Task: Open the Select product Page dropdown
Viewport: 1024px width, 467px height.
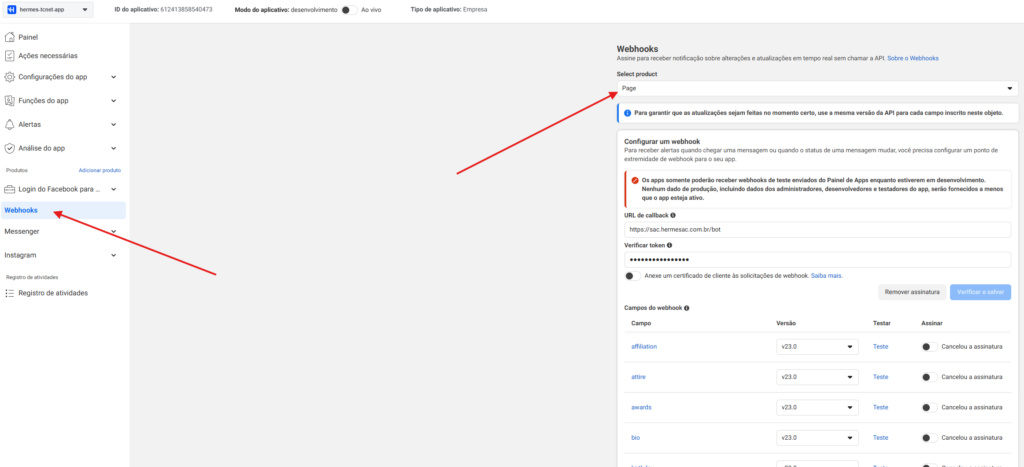Action: point(817,88)
